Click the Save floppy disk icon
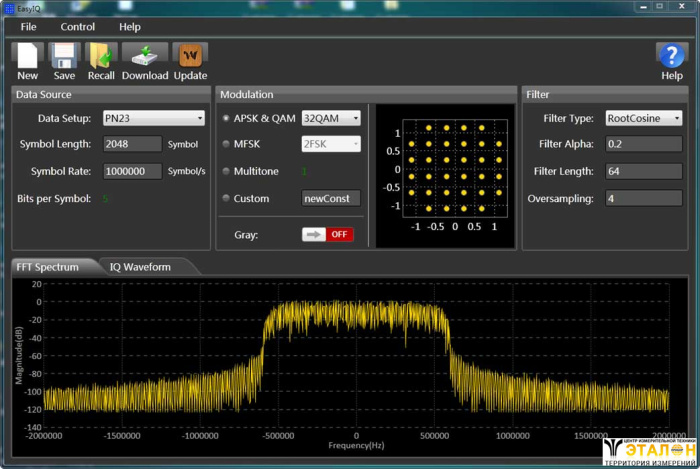The width and height of the screenshot is (700, 469). pyautogui.click(x=64, y=56)
